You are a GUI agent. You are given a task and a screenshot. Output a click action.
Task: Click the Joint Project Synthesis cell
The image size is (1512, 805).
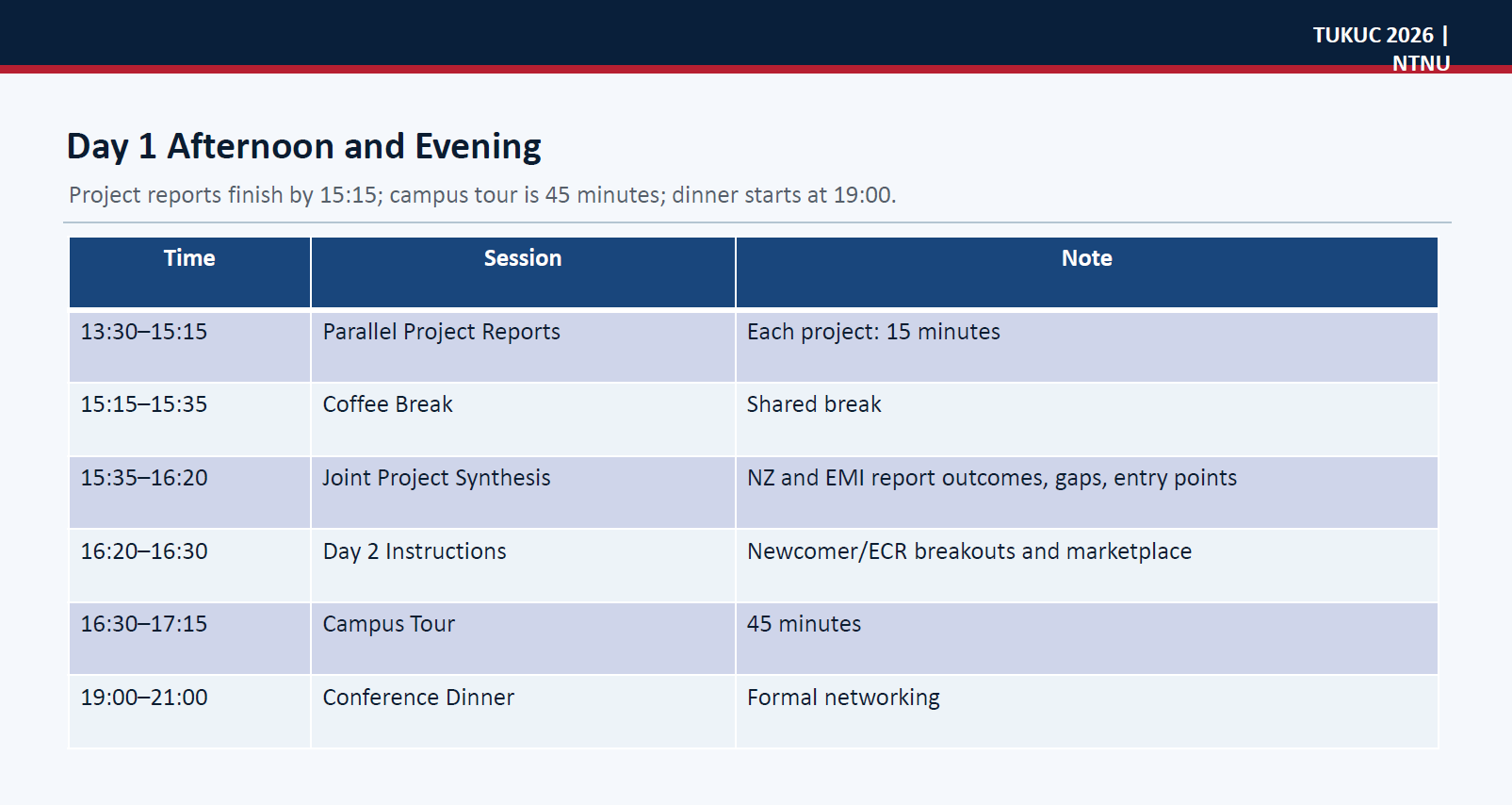tap(523, 493)
